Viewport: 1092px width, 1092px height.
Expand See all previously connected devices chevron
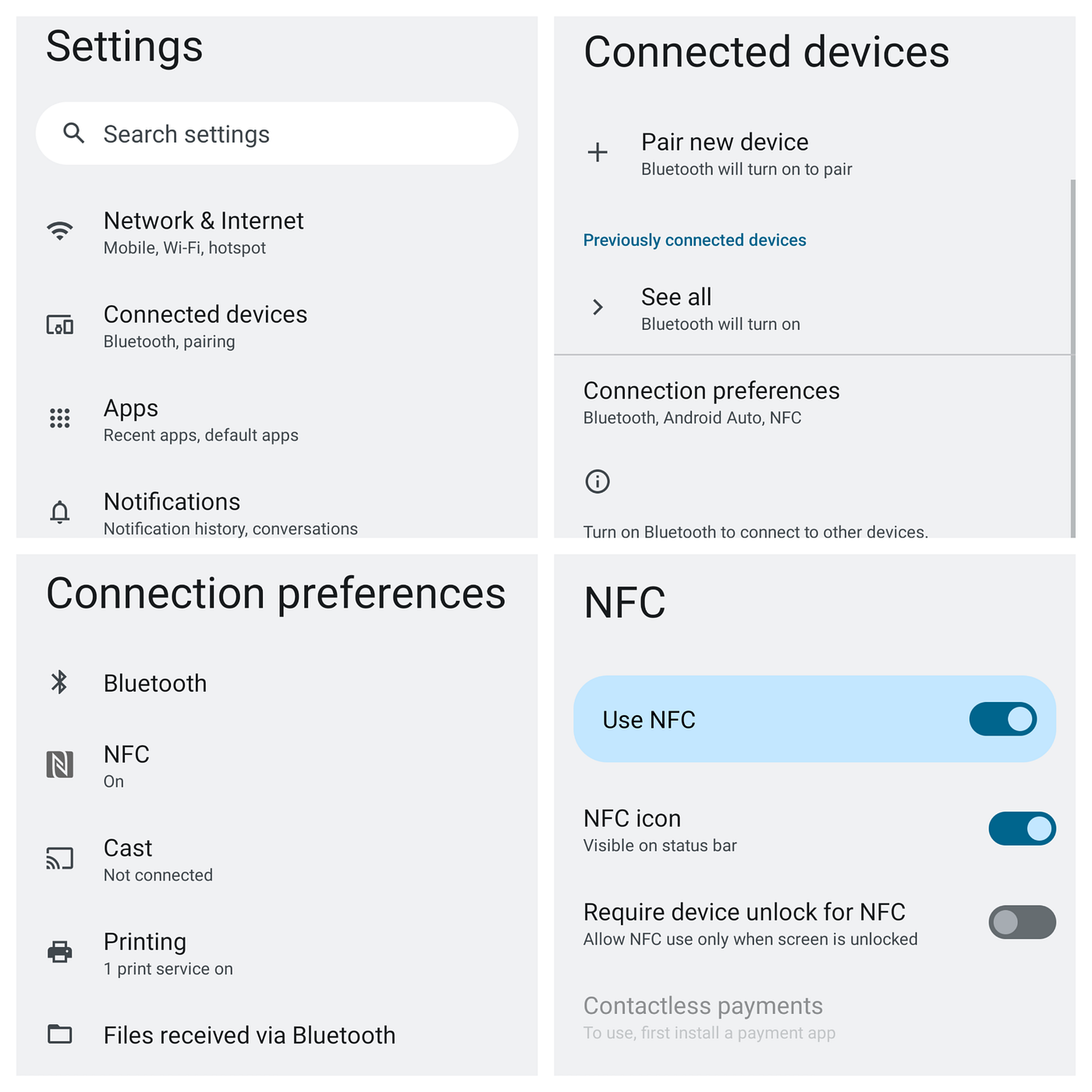[597, 307]
